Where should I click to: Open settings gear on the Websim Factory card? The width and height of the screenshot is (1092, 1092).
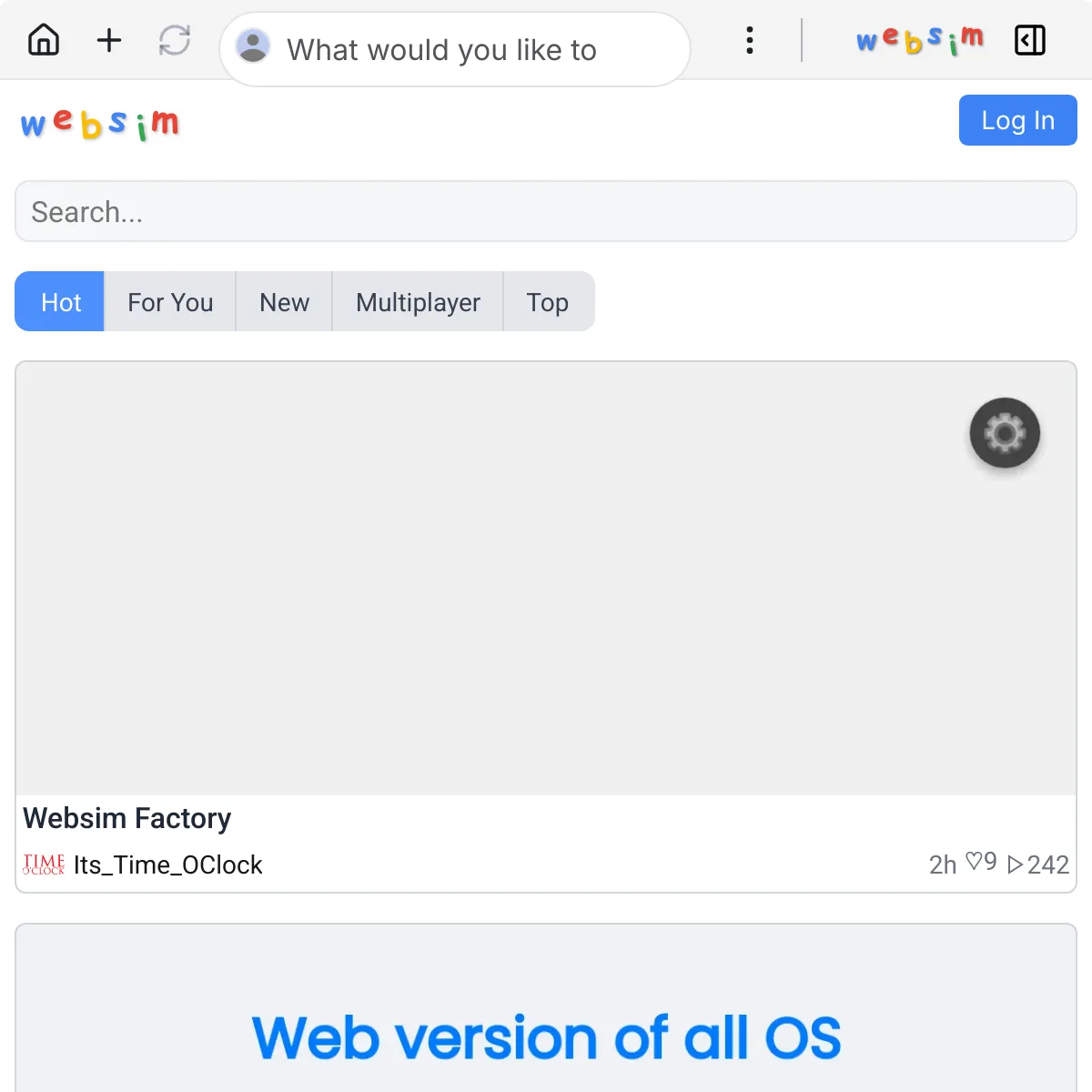(1004, 434)
